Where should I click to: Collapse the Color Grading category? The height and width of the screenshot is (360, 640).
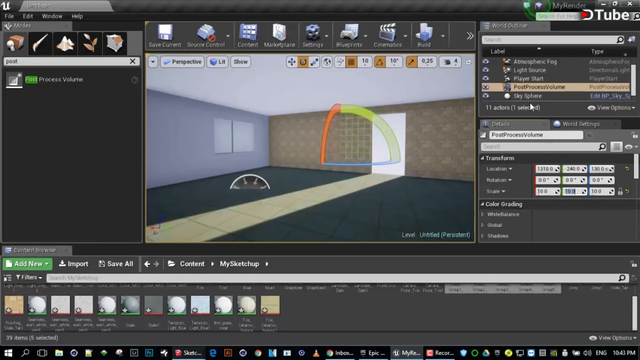pyautogui.click(x=482, y=204)
